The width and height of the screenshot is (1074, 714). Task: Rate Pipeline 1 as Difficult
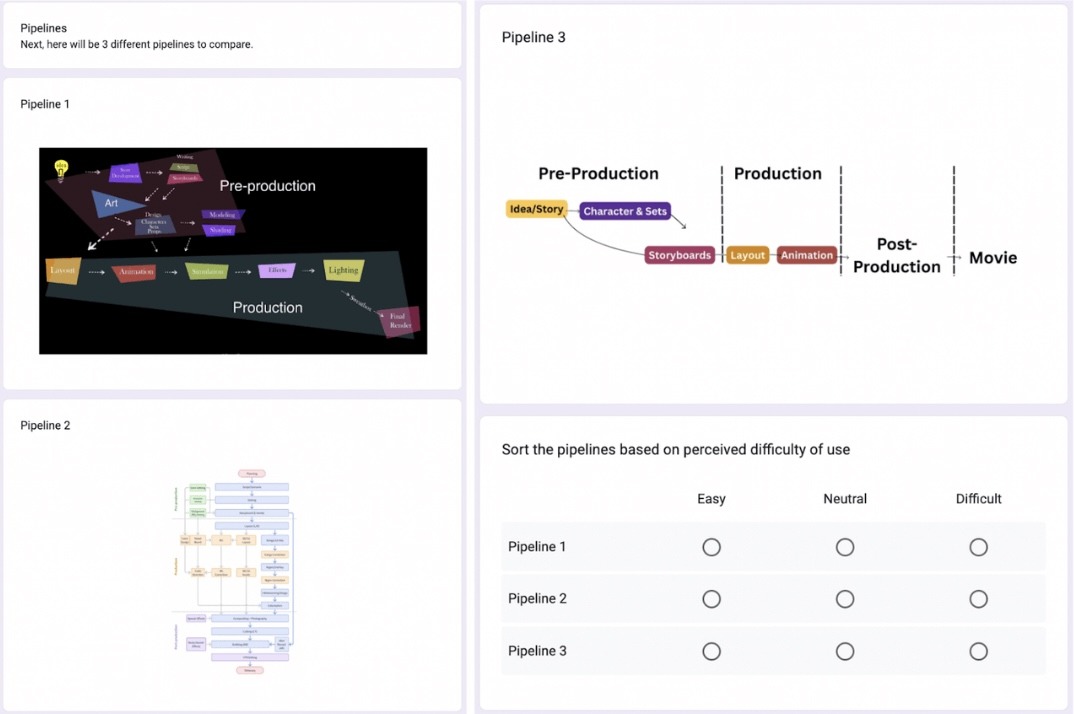point(978,547)
